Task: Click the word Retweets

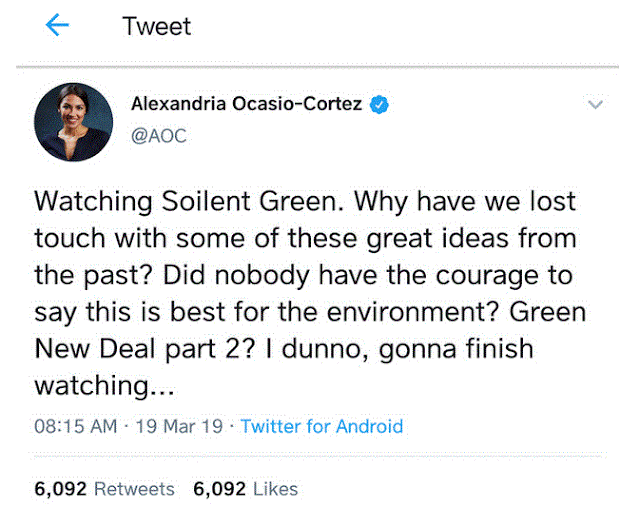Action: 134,489
